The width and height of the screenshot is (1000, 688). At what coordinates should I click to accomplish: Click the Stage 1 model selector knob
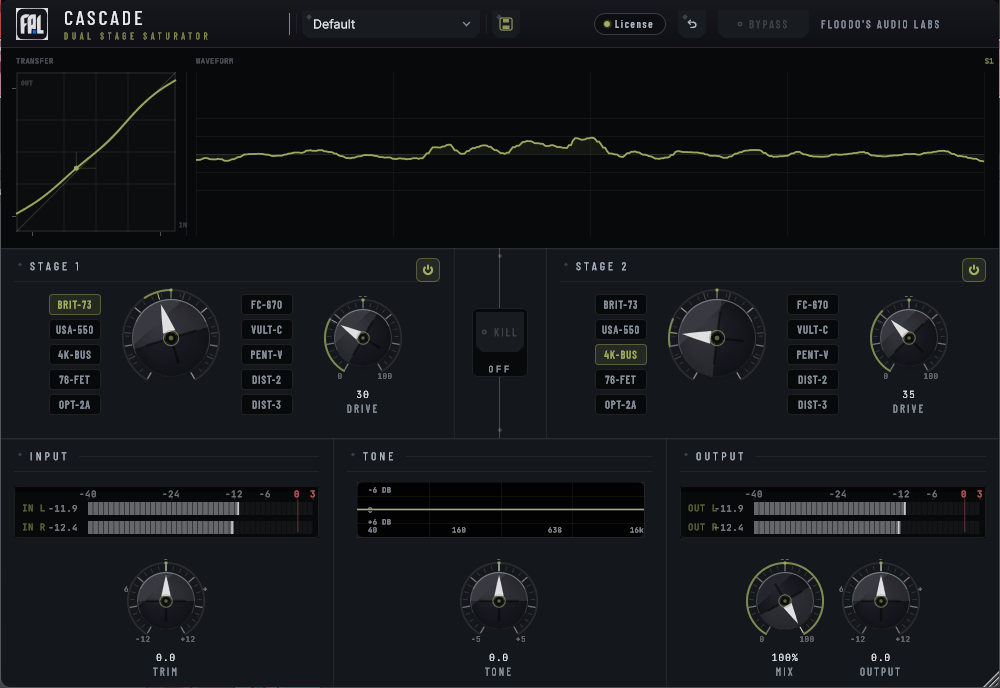pos(170,337)
